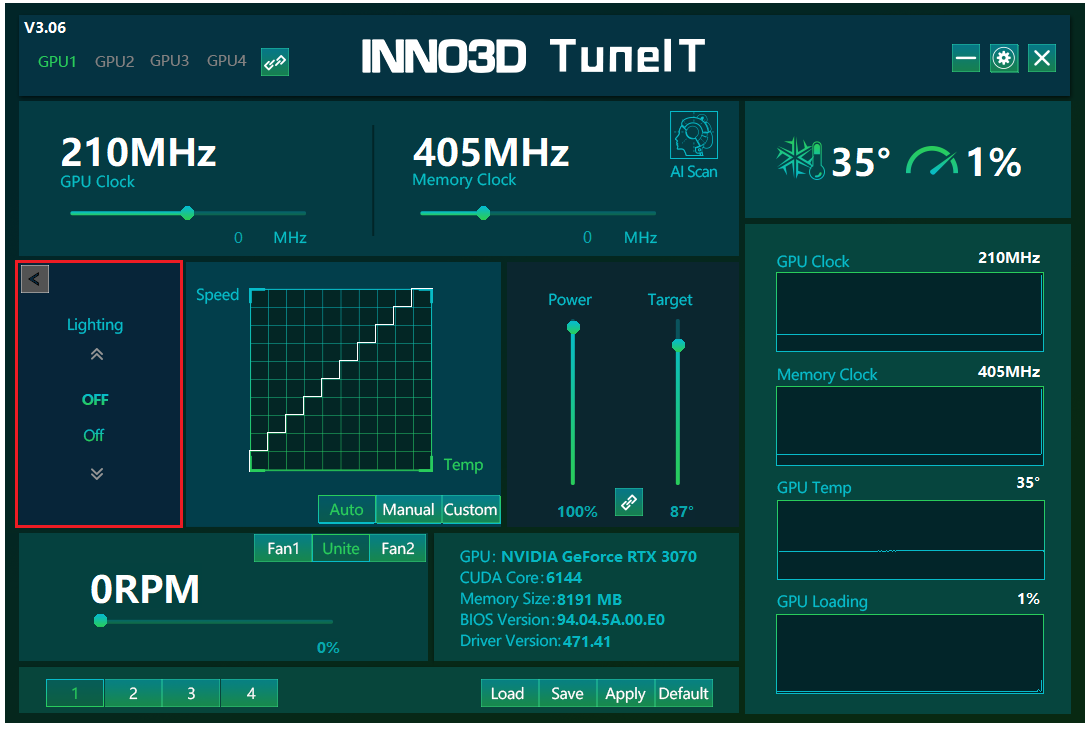This screenshot has height=730, width=1091.
Task: Switch to the GPU1 tab
Action: coord(57,61)
